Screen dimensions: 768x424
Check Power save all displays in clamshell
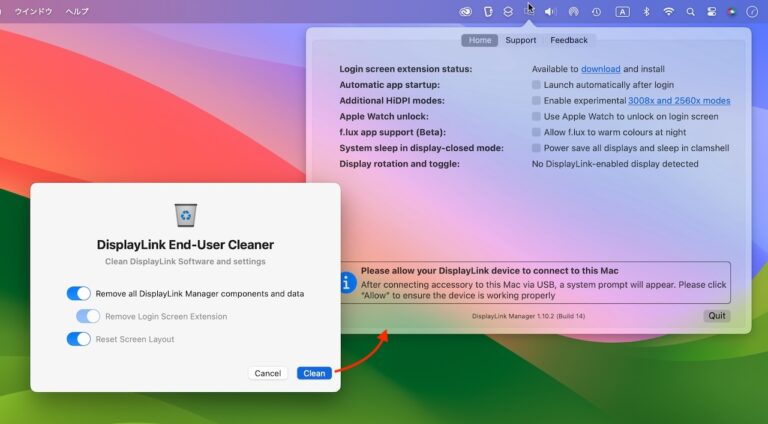[x=536, y=148]
